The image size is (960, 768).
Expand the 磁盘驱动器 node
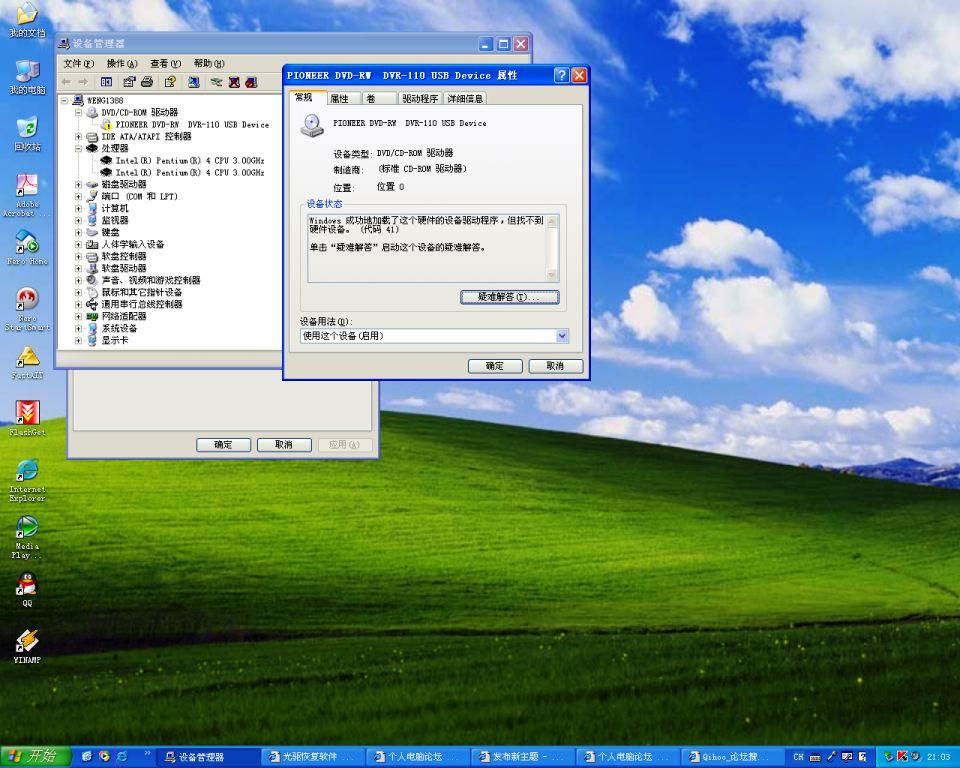pyautogui.click(x=78, y=184)
